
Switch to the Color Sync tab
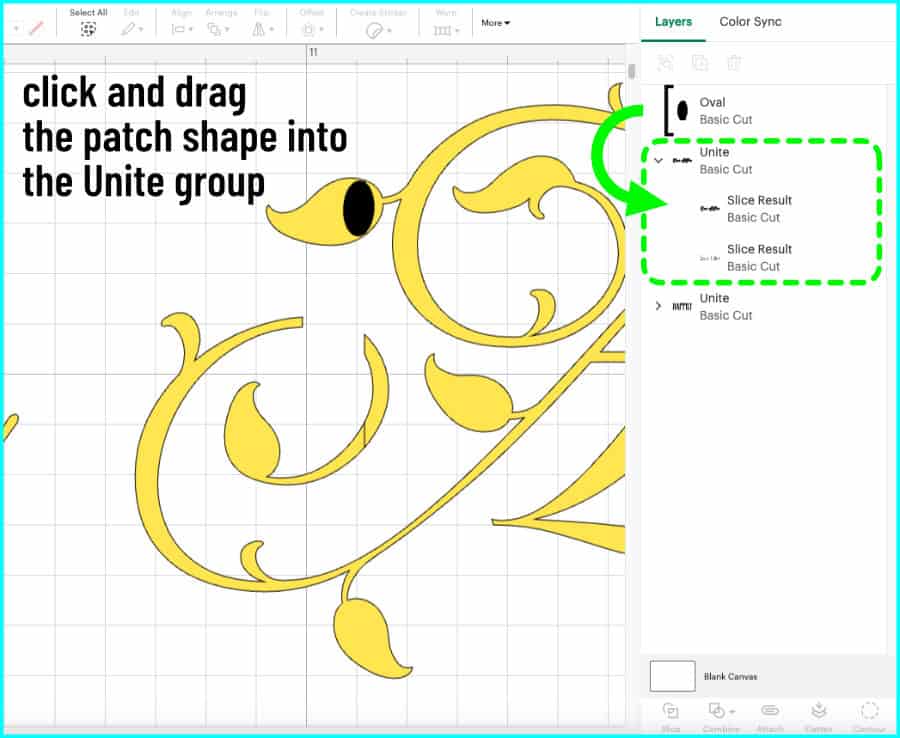coord(750,22)
